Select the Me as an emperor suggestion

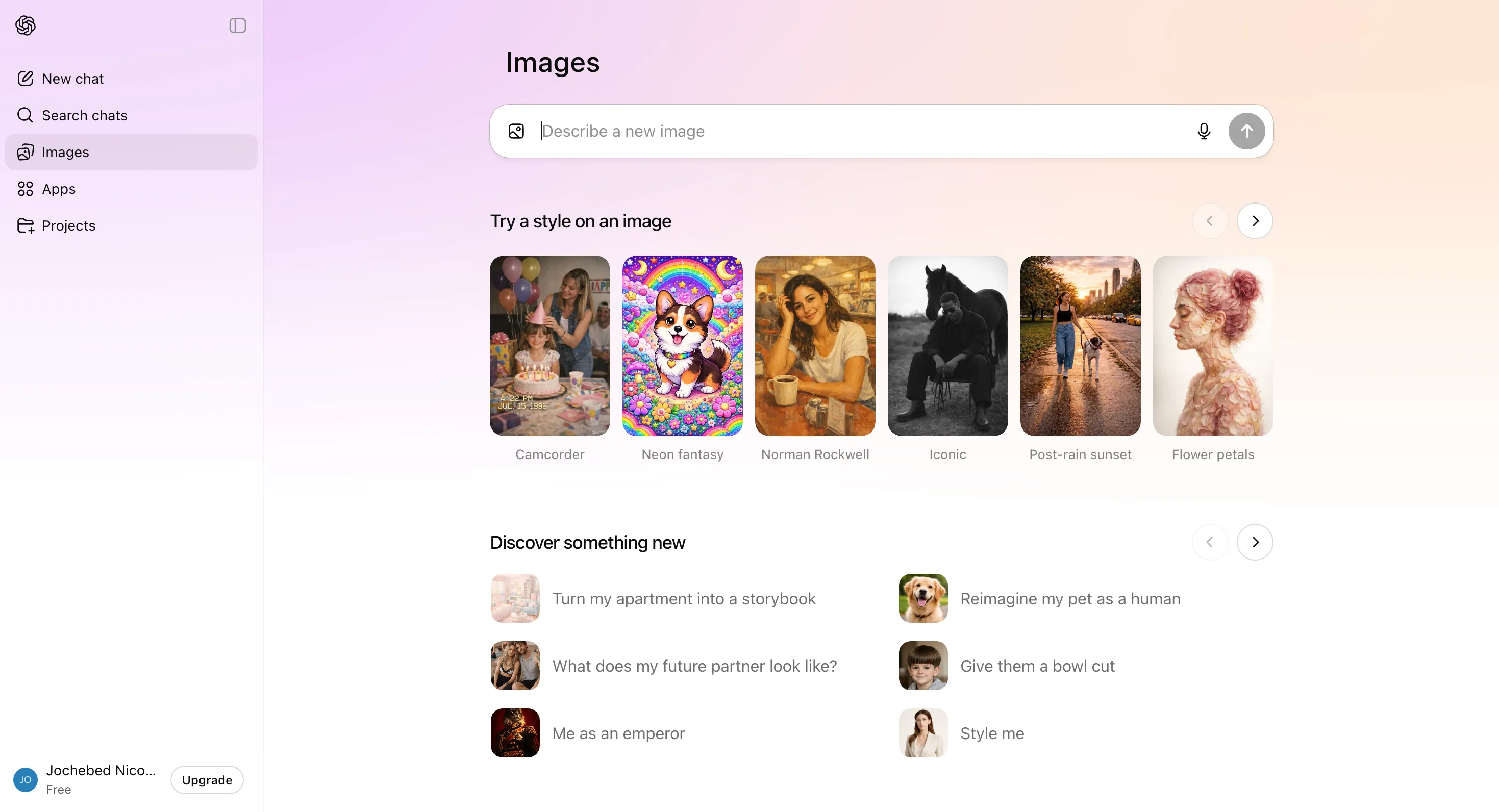[x=618, y=733]
